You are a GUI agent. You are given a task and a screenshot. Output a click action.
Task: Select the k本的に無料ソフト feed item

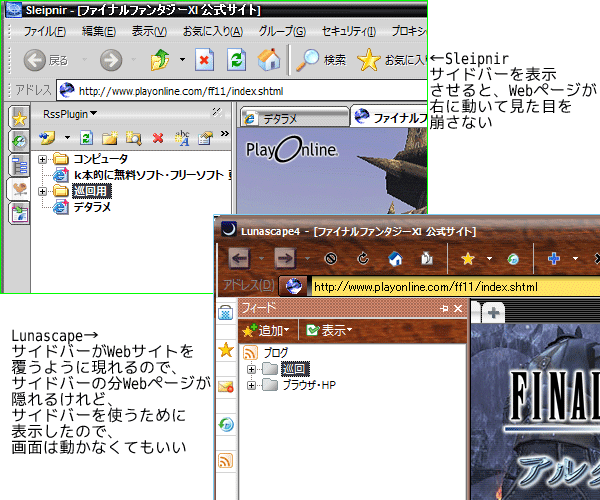tap(152, 175)
